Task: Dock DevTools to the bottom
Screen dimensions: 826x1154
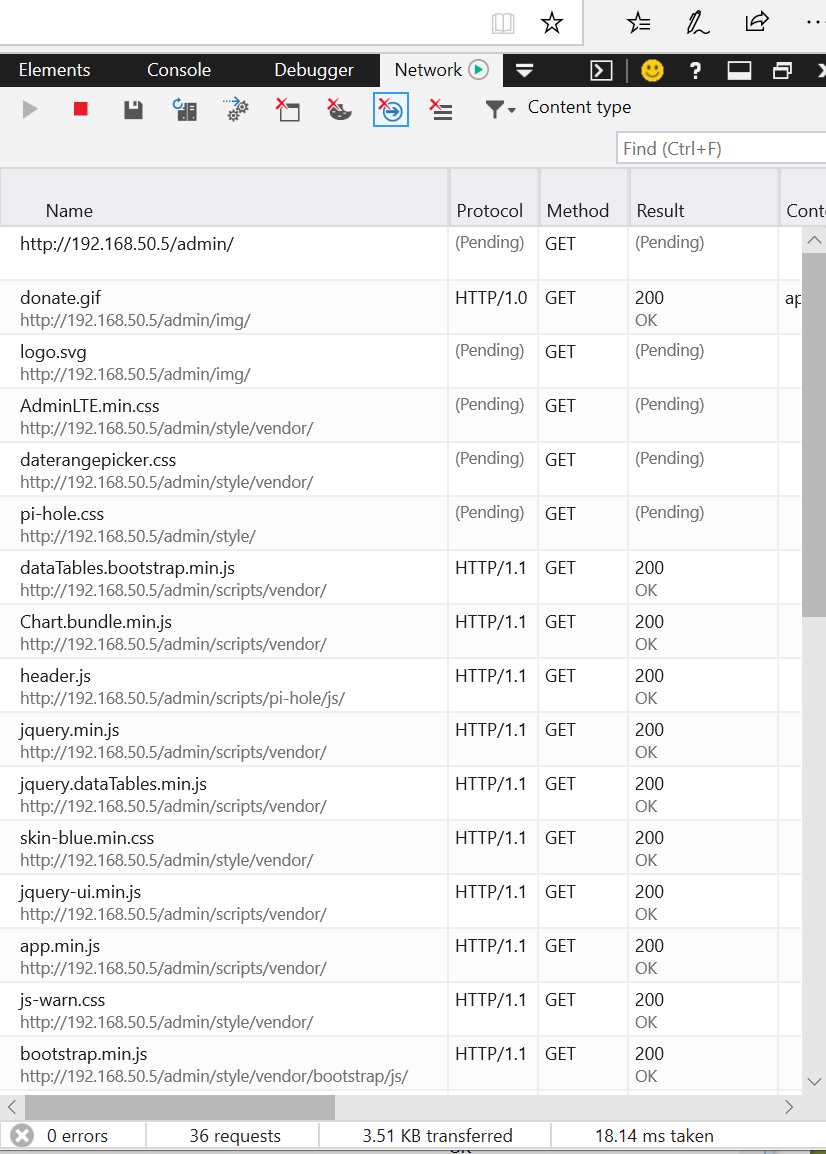Action: point(737,70)
